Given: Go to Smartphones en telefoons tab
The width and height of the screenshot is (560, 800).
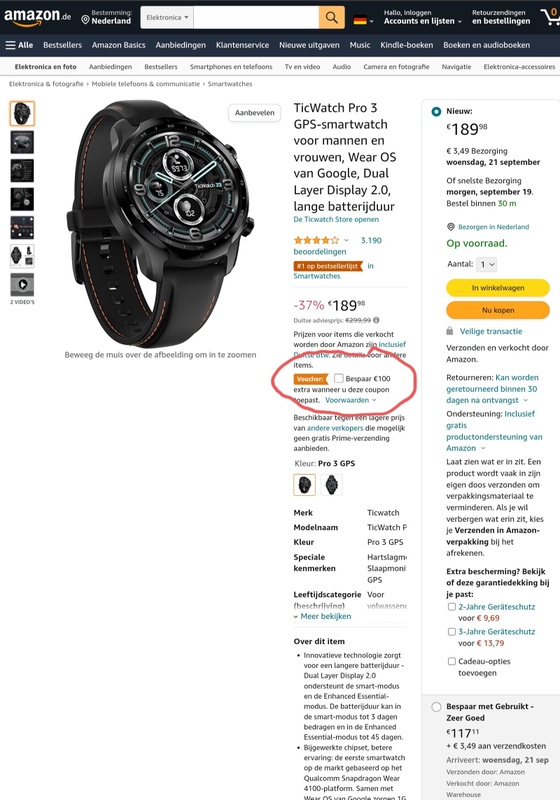Looking at the screenshot, I should [231, 66].
